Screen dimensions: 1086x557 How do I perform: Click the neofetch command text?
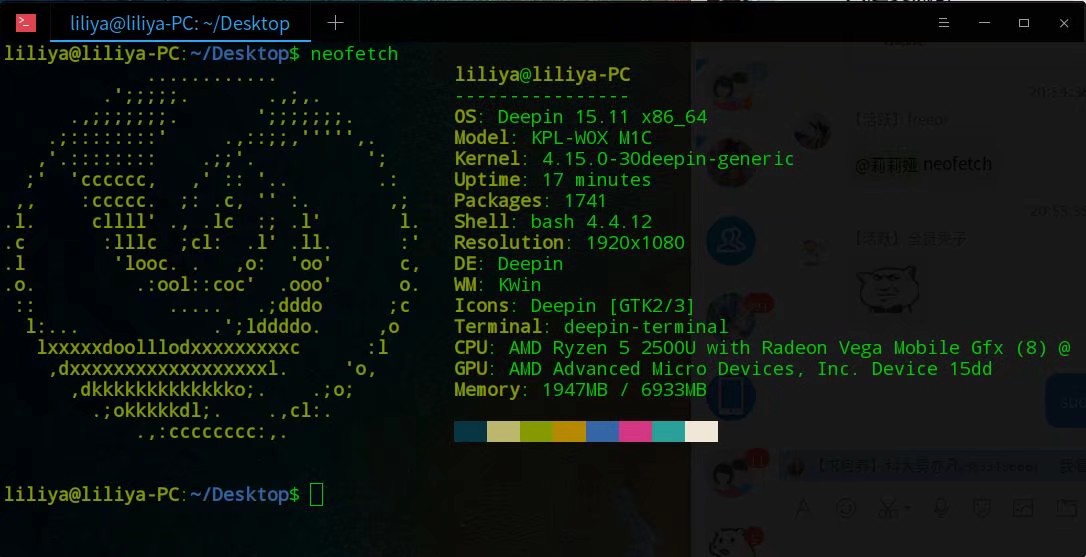pos(354,53)
